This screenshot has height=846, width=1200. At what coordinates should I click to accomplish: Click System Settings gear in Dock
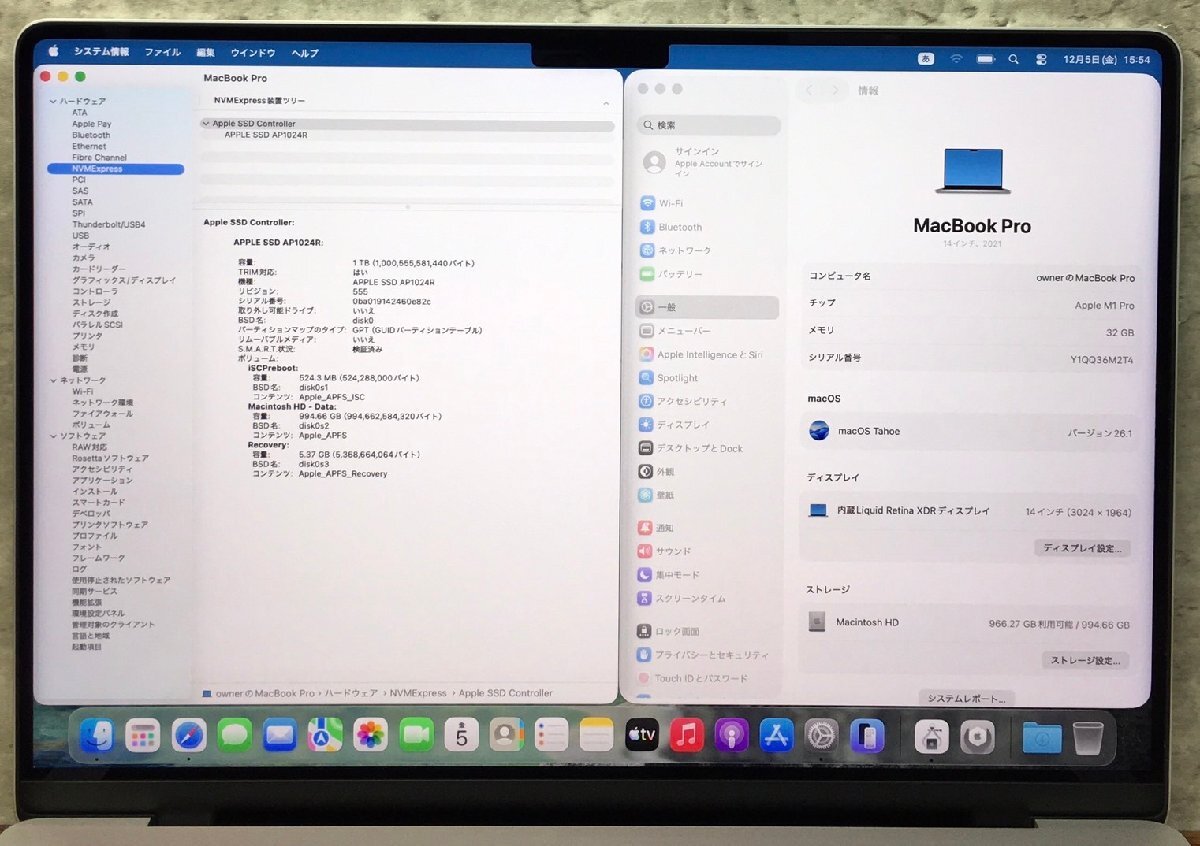pyautogui.click(x=822, y=736)
